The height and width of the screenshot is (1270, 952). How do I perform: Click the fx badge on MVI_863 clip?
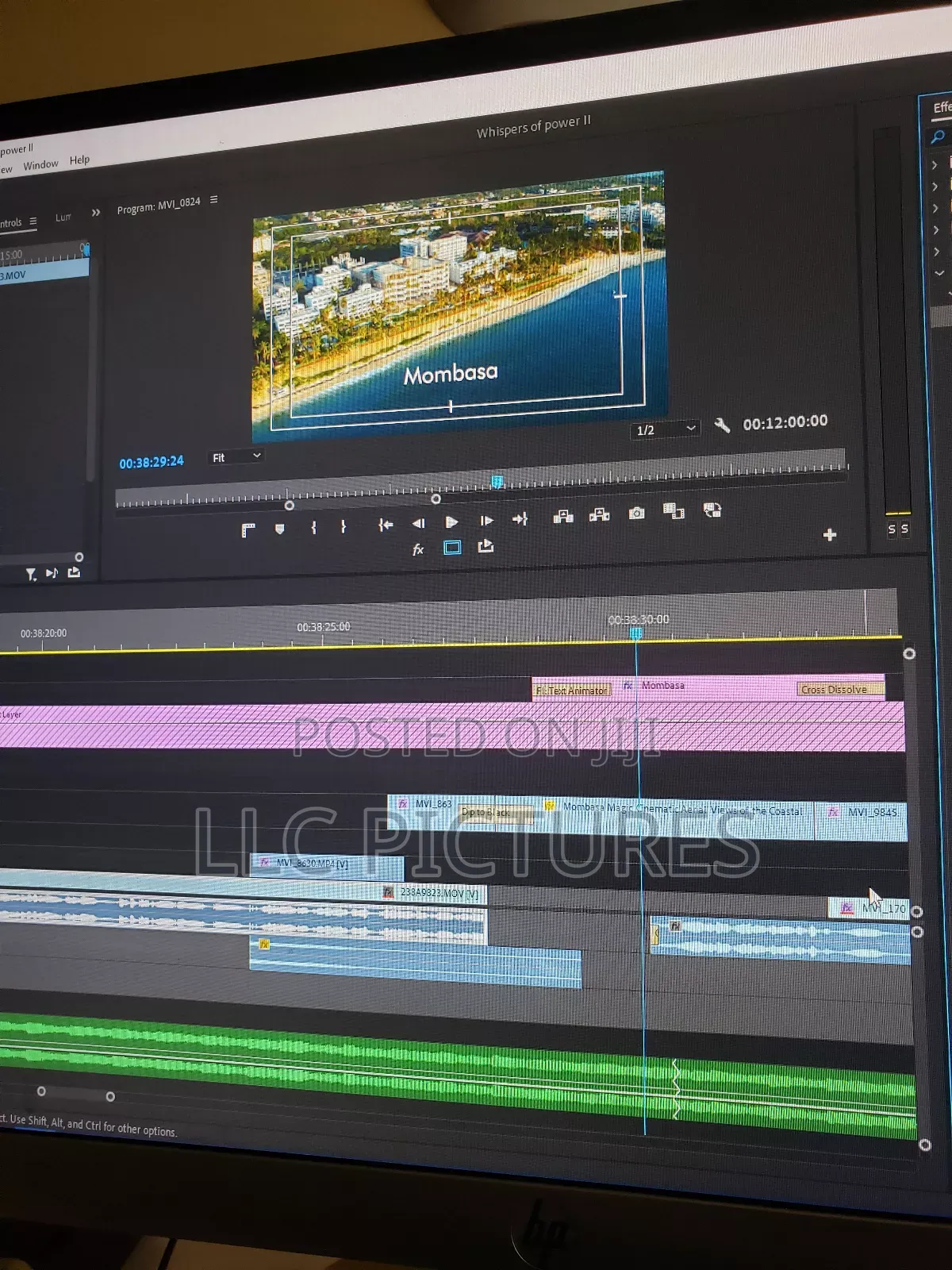(x=402, y=803)
